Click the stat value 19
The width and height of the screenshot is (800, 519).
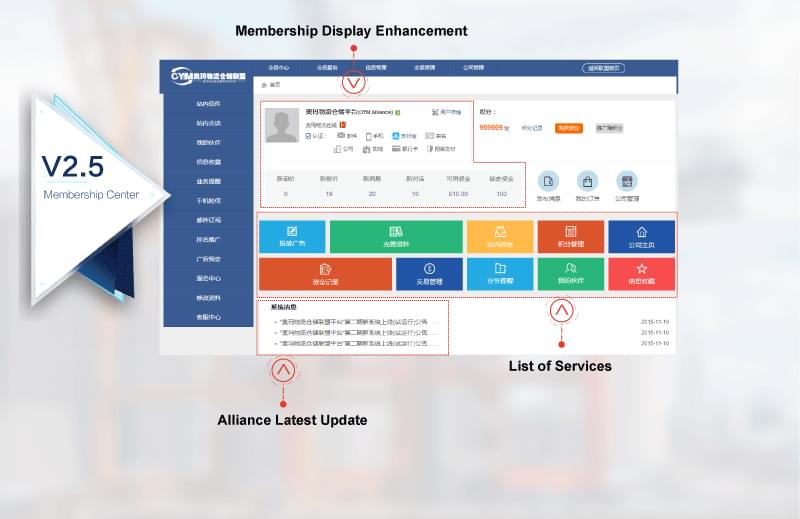[x=329, y=194]
